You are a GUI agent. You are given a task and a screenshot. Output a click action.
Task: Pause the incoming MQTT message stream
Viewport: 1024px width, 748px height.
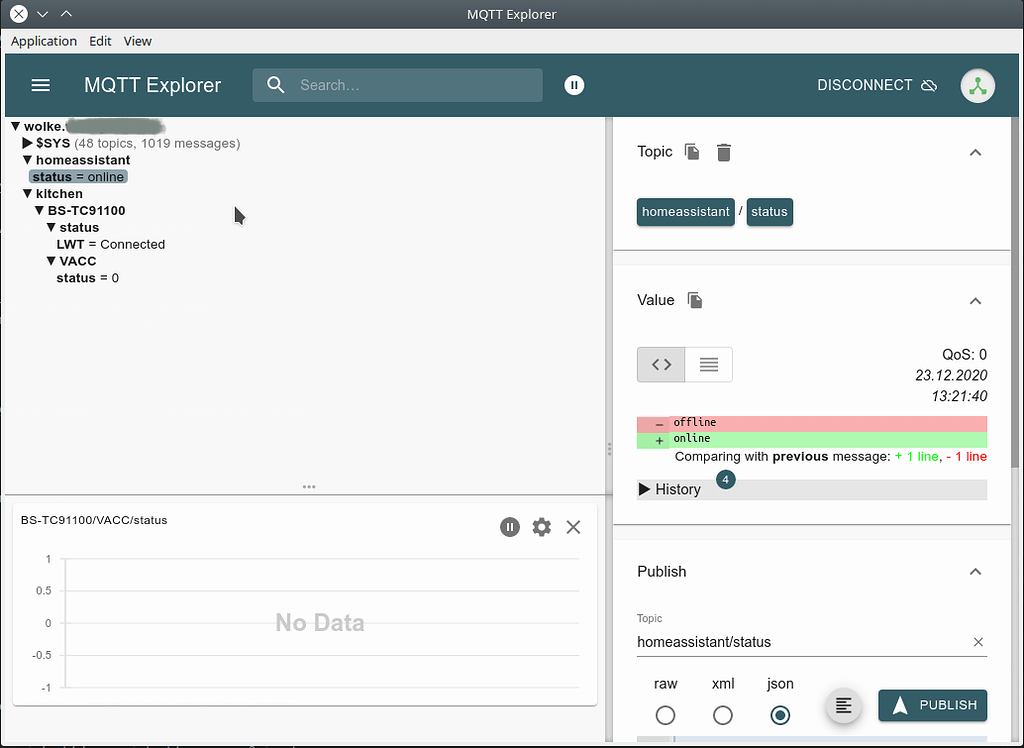point(574,85)
